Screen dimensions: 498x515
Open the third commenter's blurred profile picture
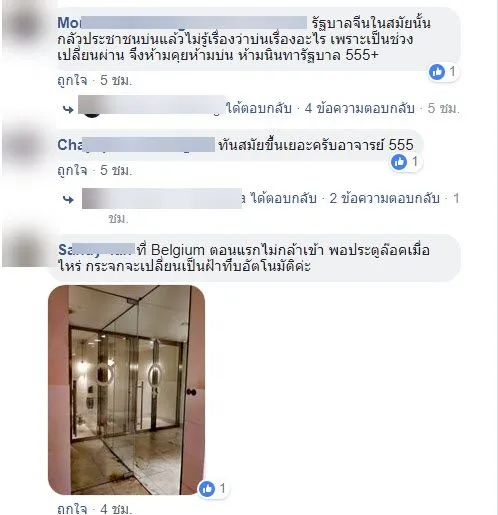coord(26,250)
